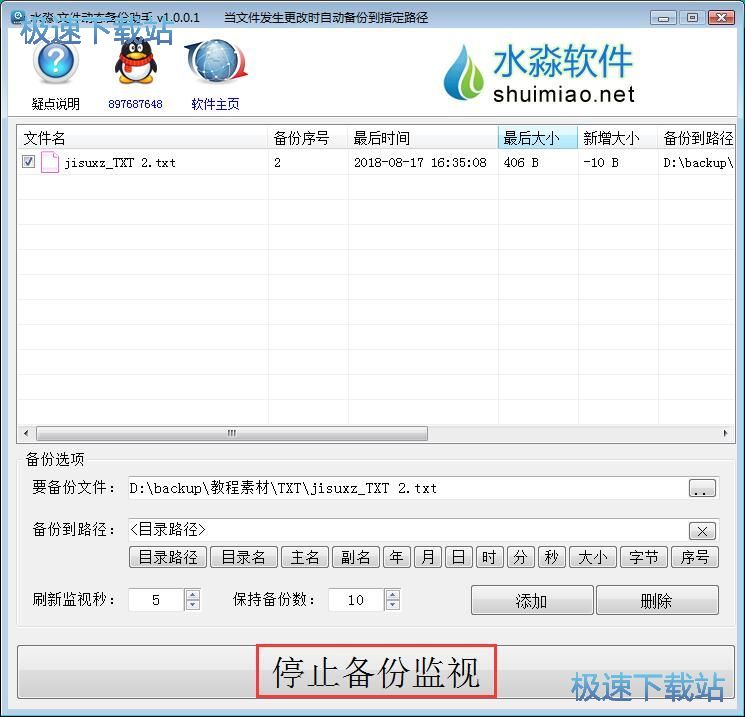Insert the 分 token
This screenshot has height=717, width=745.
pyautogui.click(x=520, y=557)
